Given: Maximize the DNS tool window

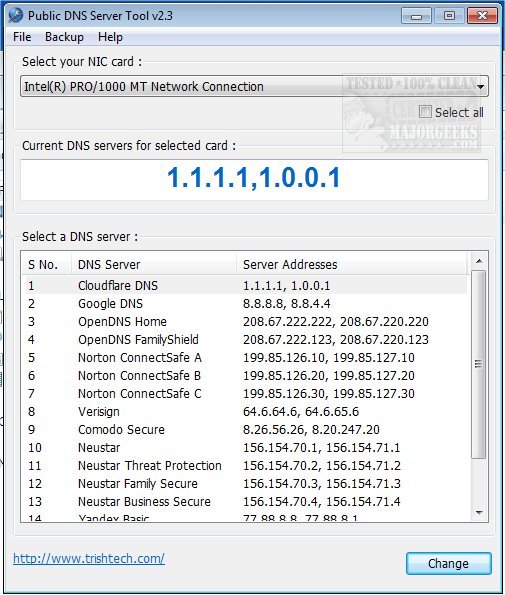Looking at the screenshot, I should tap(449, 16).
